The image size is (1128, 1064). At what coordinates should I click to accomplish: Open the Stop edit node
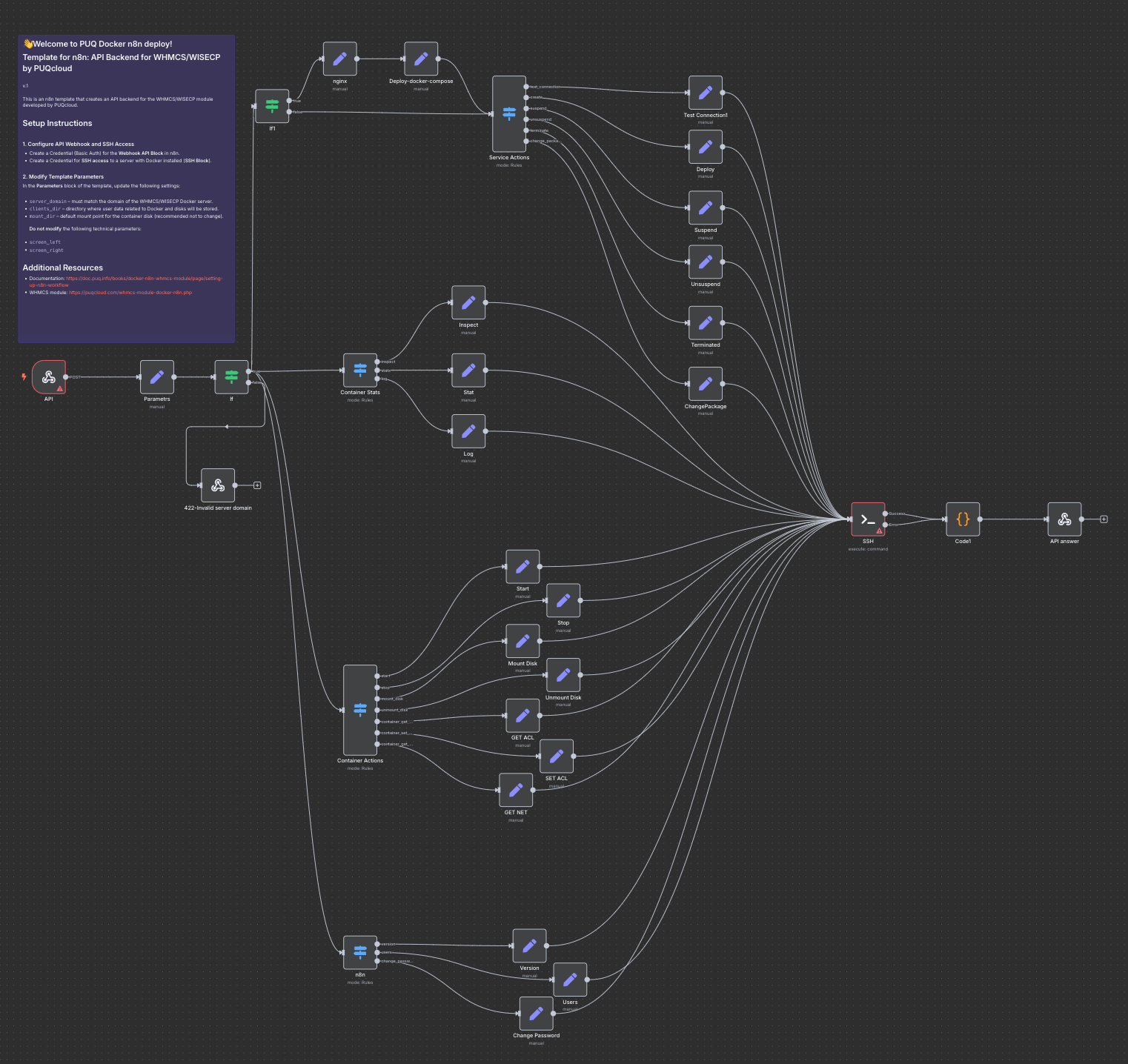click(x=563, y=600)
